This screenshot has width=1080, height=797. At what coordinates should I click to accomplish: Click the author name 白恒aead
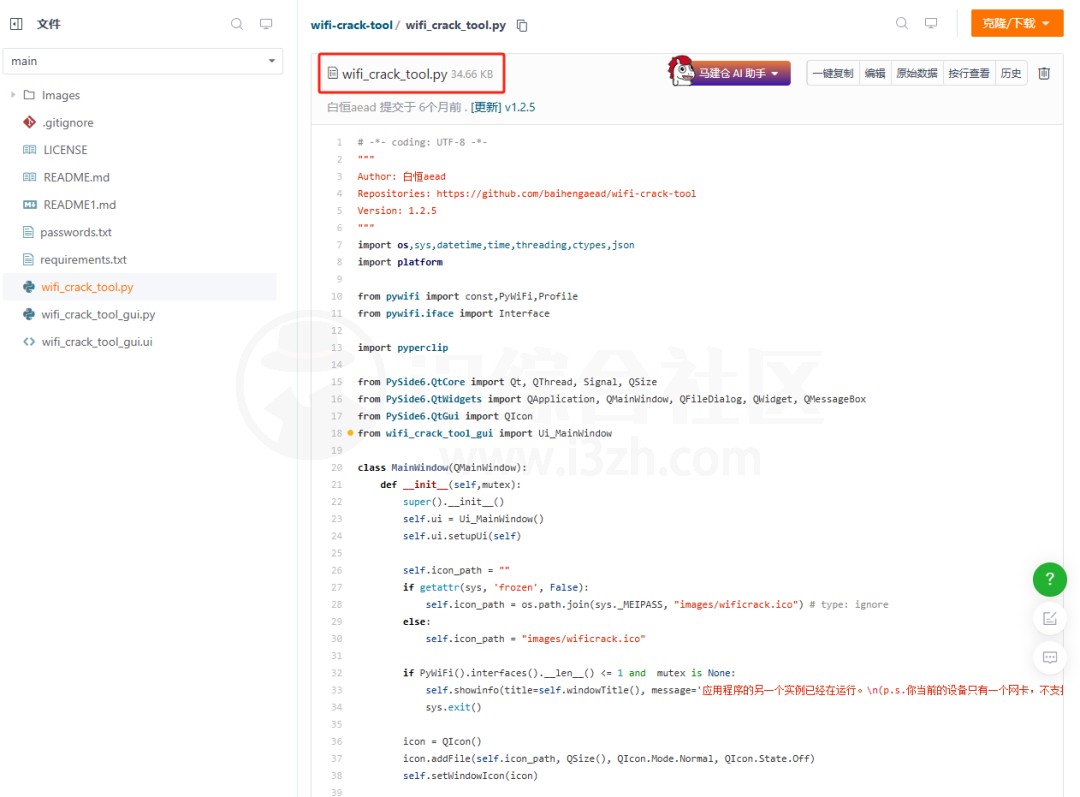(351, 107)
